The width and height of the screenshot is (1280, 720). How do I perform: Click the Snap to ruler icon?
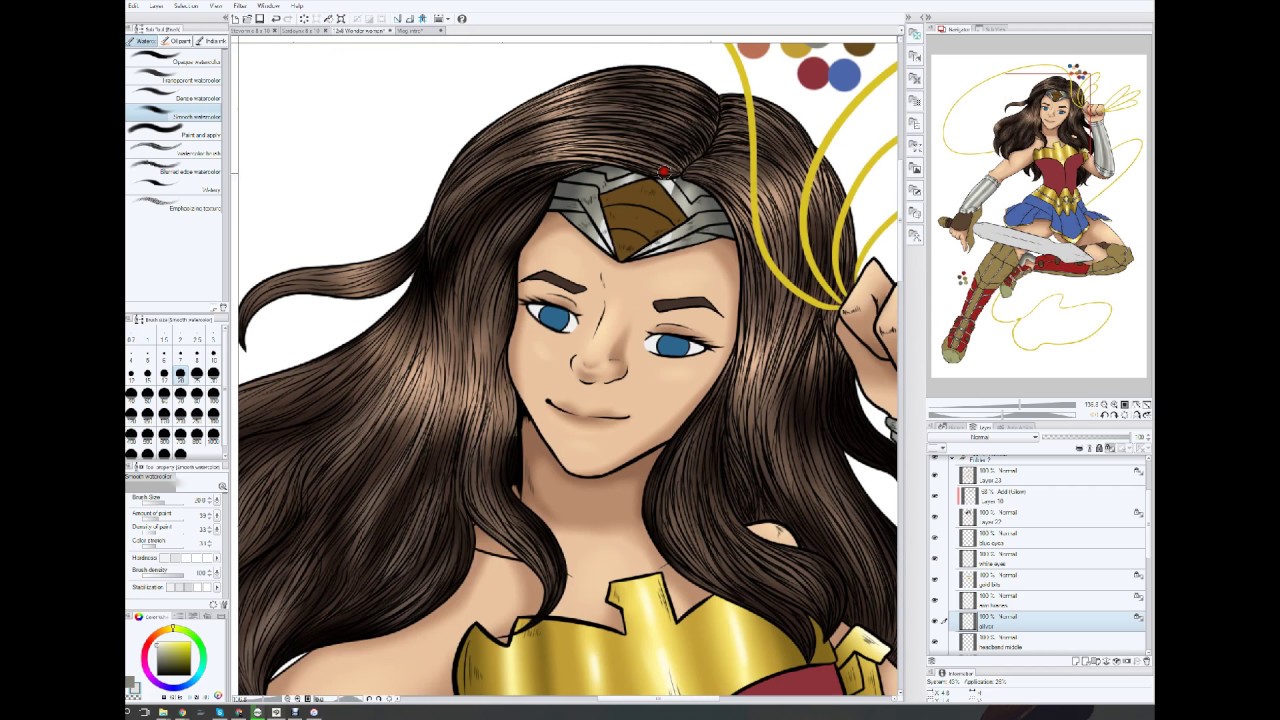pos(398,18)
